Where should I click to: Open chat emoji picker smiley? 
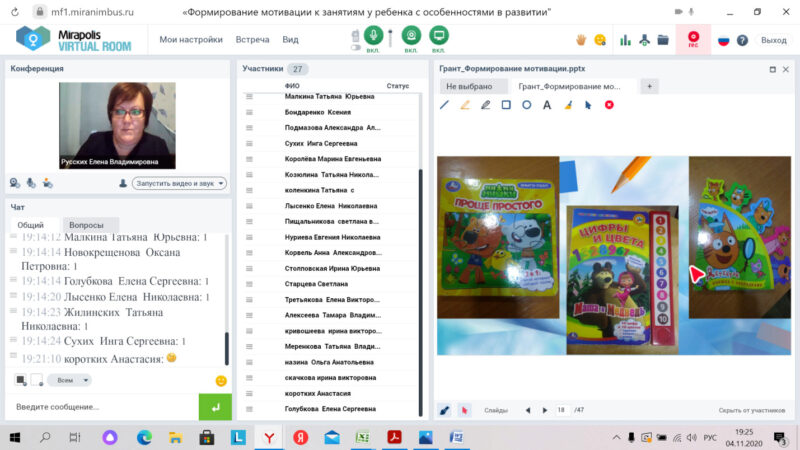pos(221,381)
